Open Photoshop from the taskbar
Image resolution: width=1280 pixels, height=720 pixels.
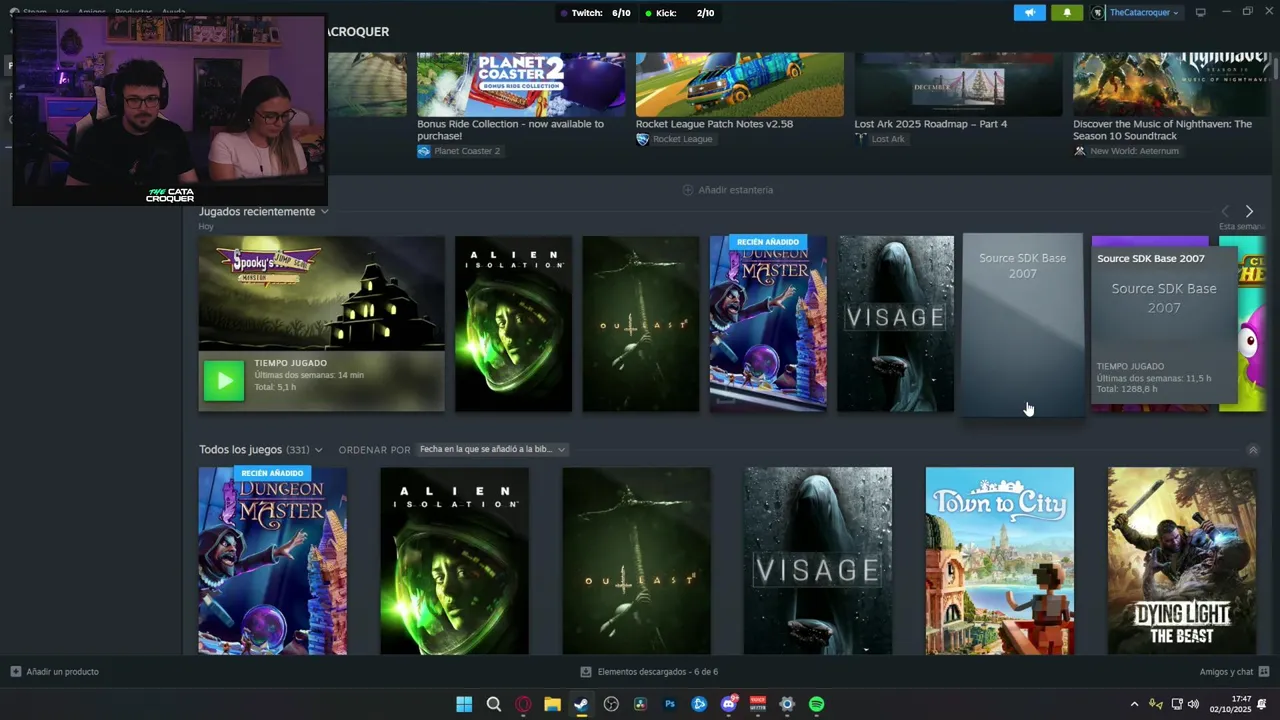670,704
